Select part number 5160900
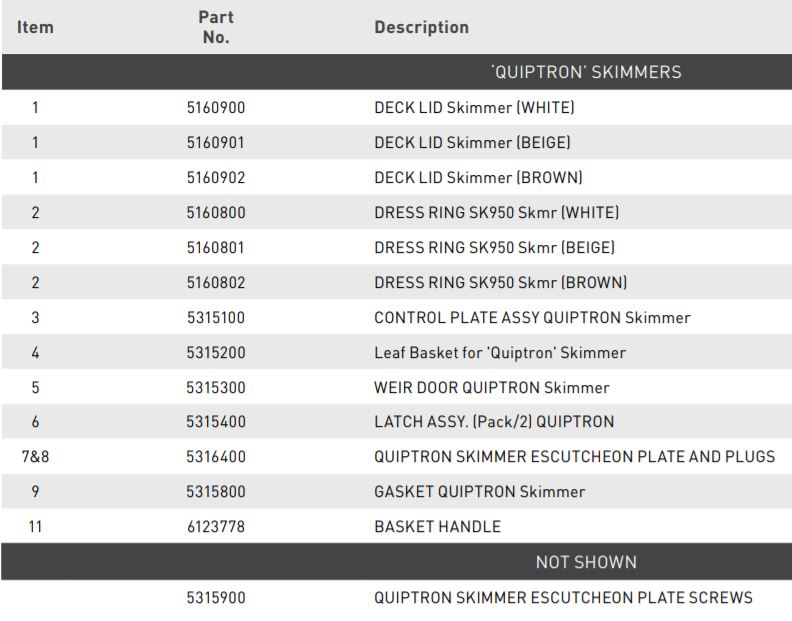This screenshot has height=621, width=792. pyautogui.click(x=216, y=108)
